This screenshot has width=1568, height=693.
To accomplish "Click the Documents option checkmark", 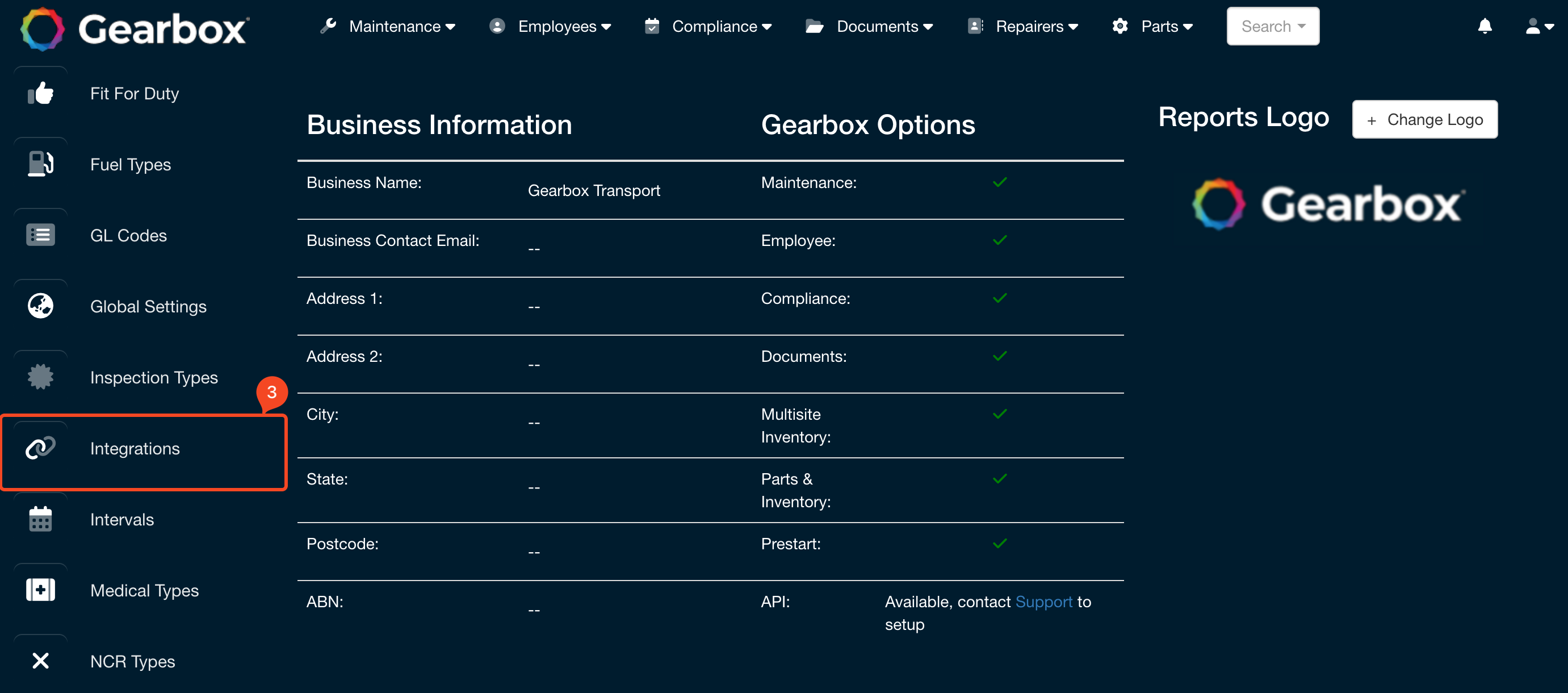I will (x=1000, y=356).
